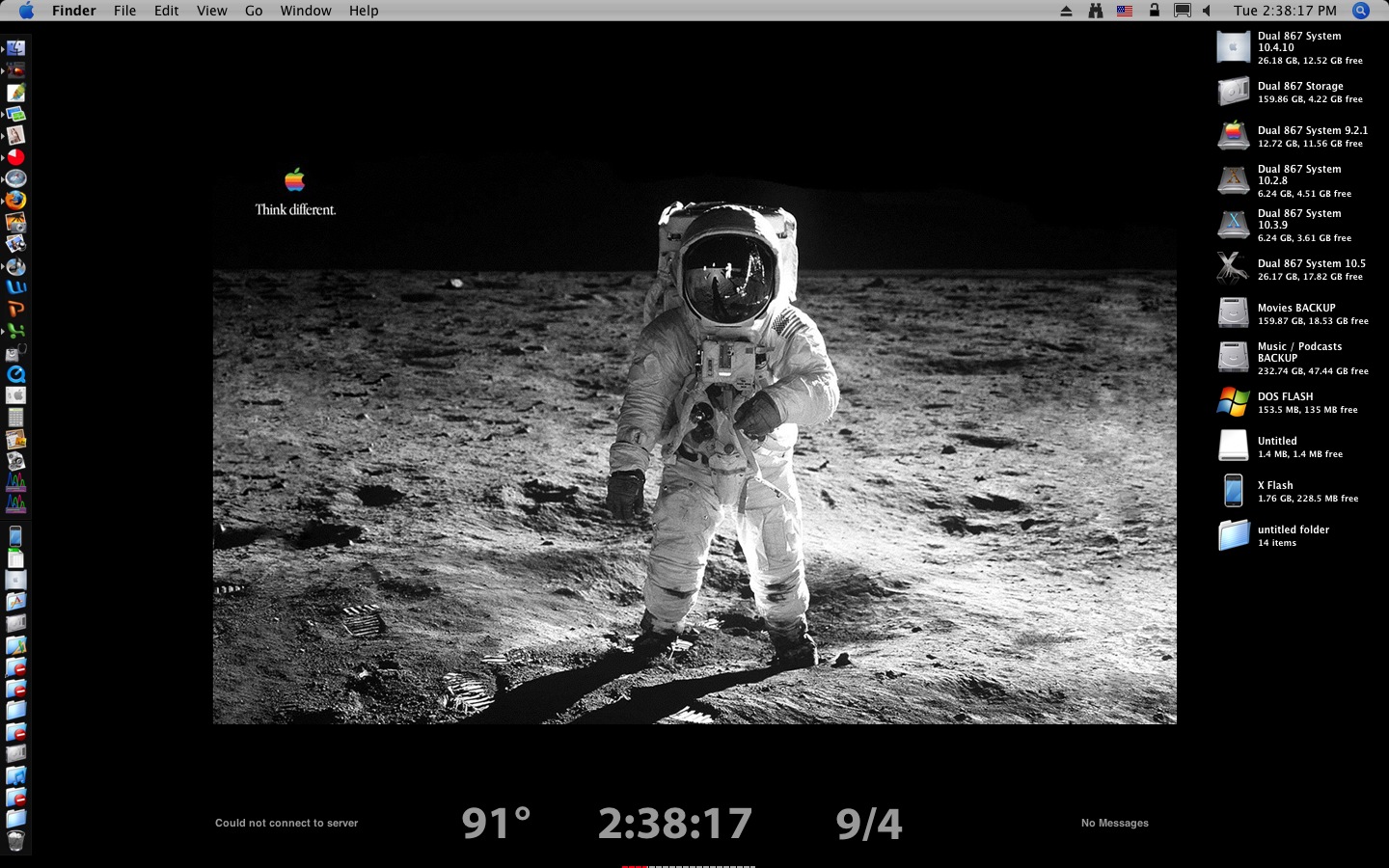Open the Finder menu

tap(74, 11)
